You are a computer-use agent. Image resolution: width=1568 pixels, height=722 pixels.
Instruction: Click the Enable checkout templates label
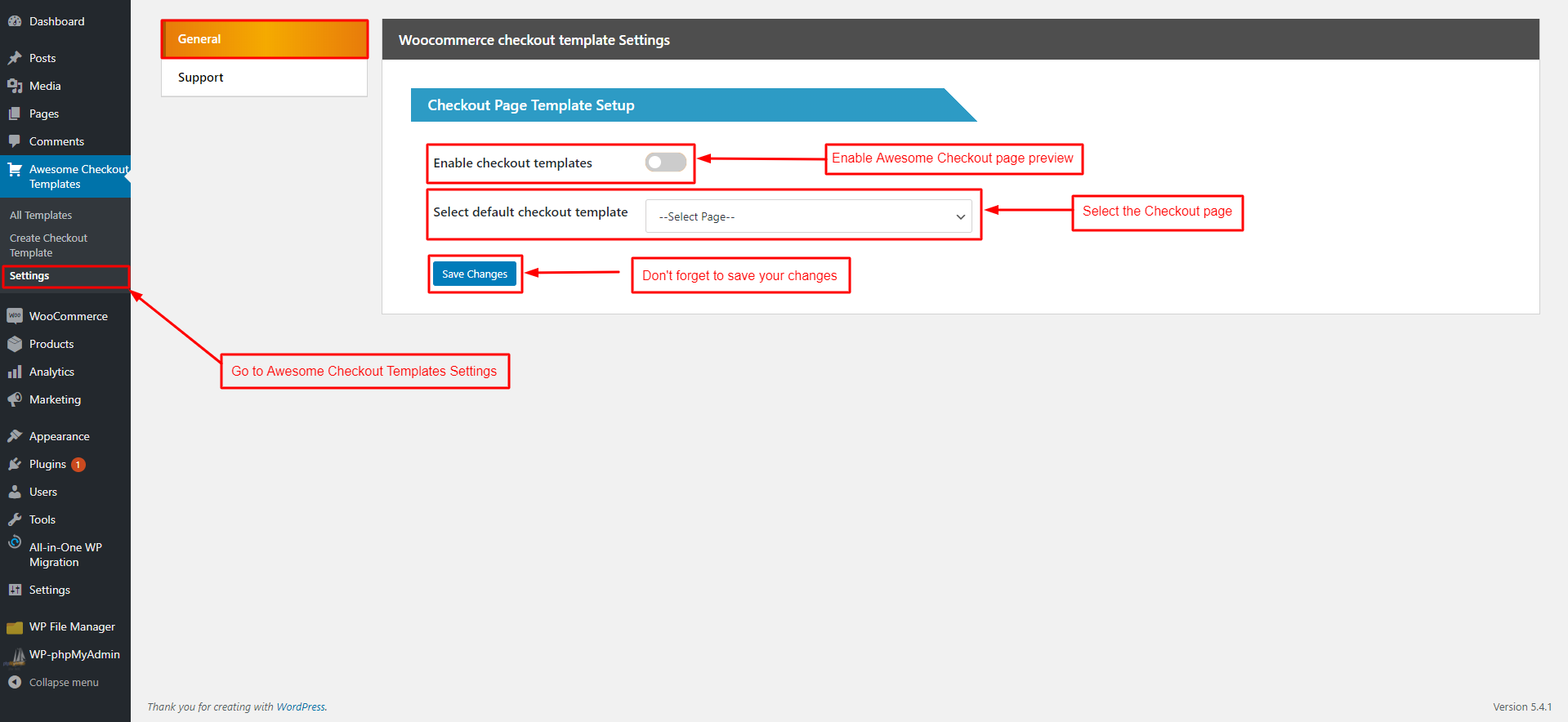pyautogui.click(x=512, y=163)
